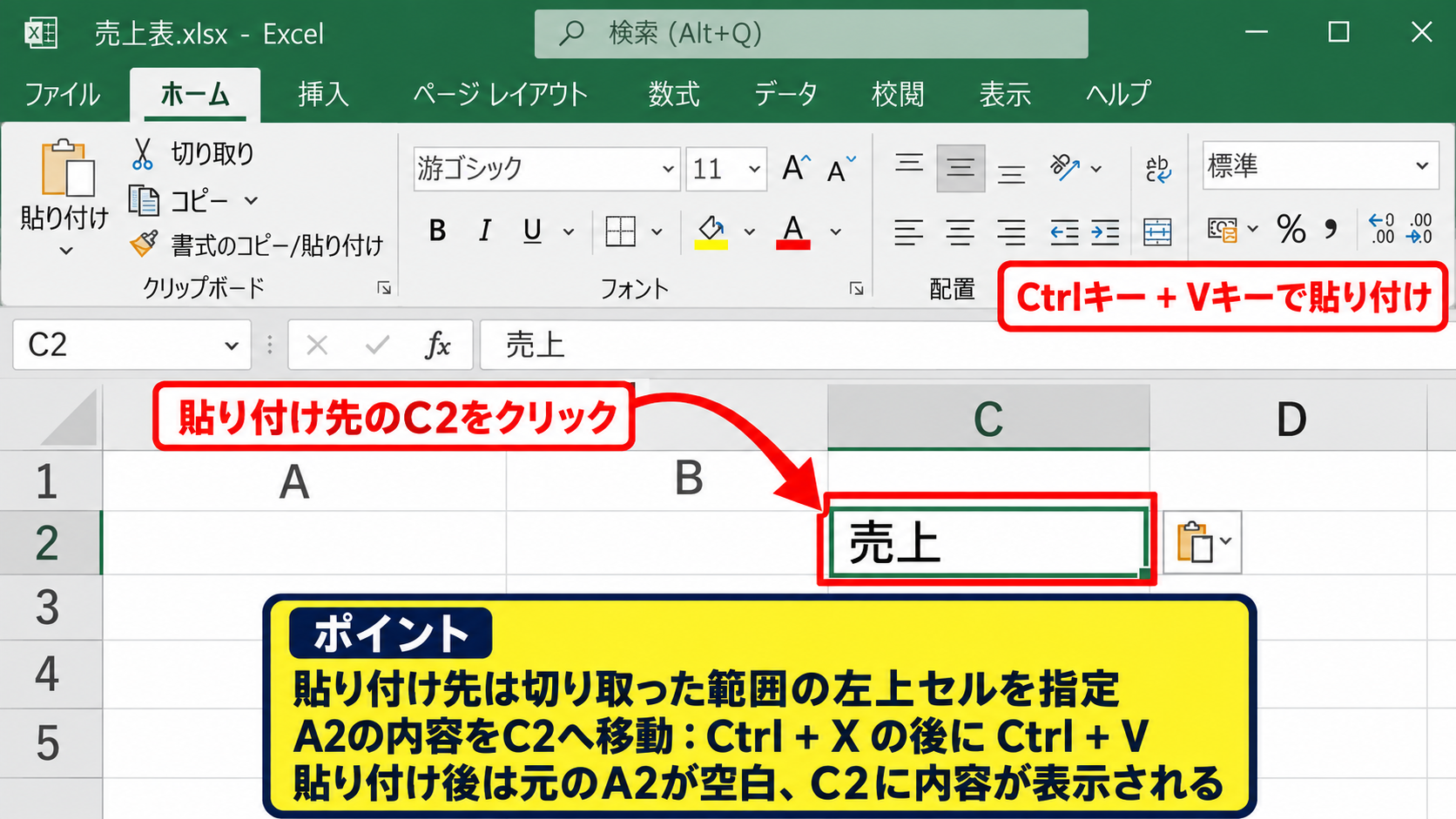The image size is (1456, 819).
Task: Select column D header
Action: (1291, 419)
